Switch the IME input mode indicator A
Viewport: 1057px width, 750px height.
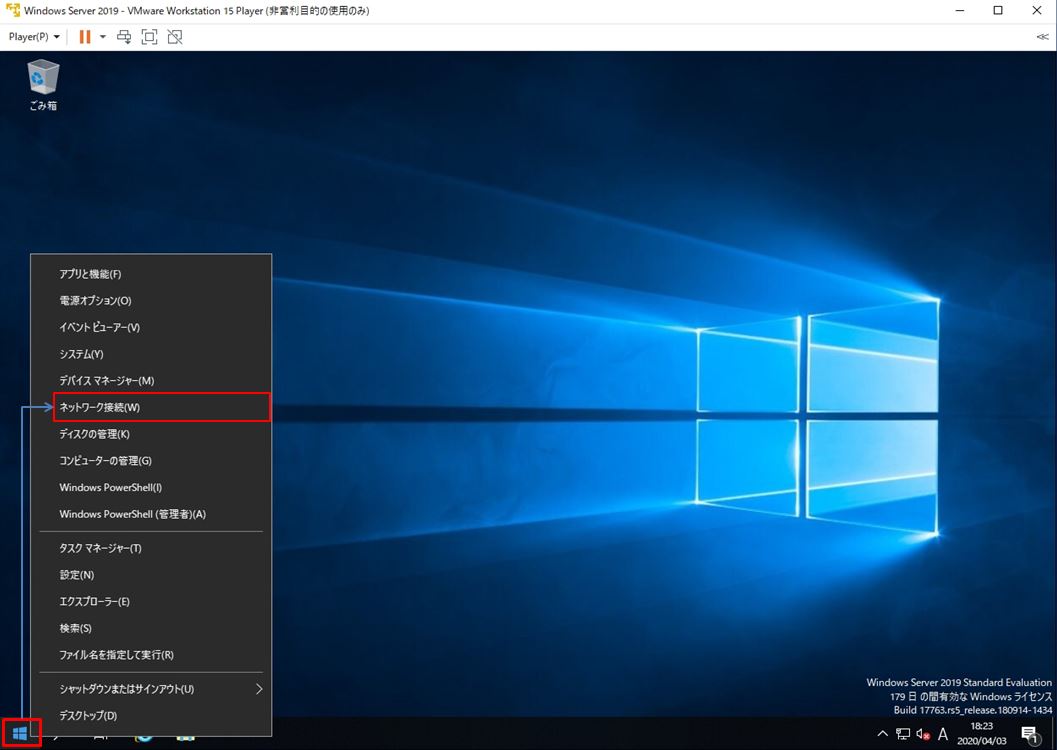[943, 734]
